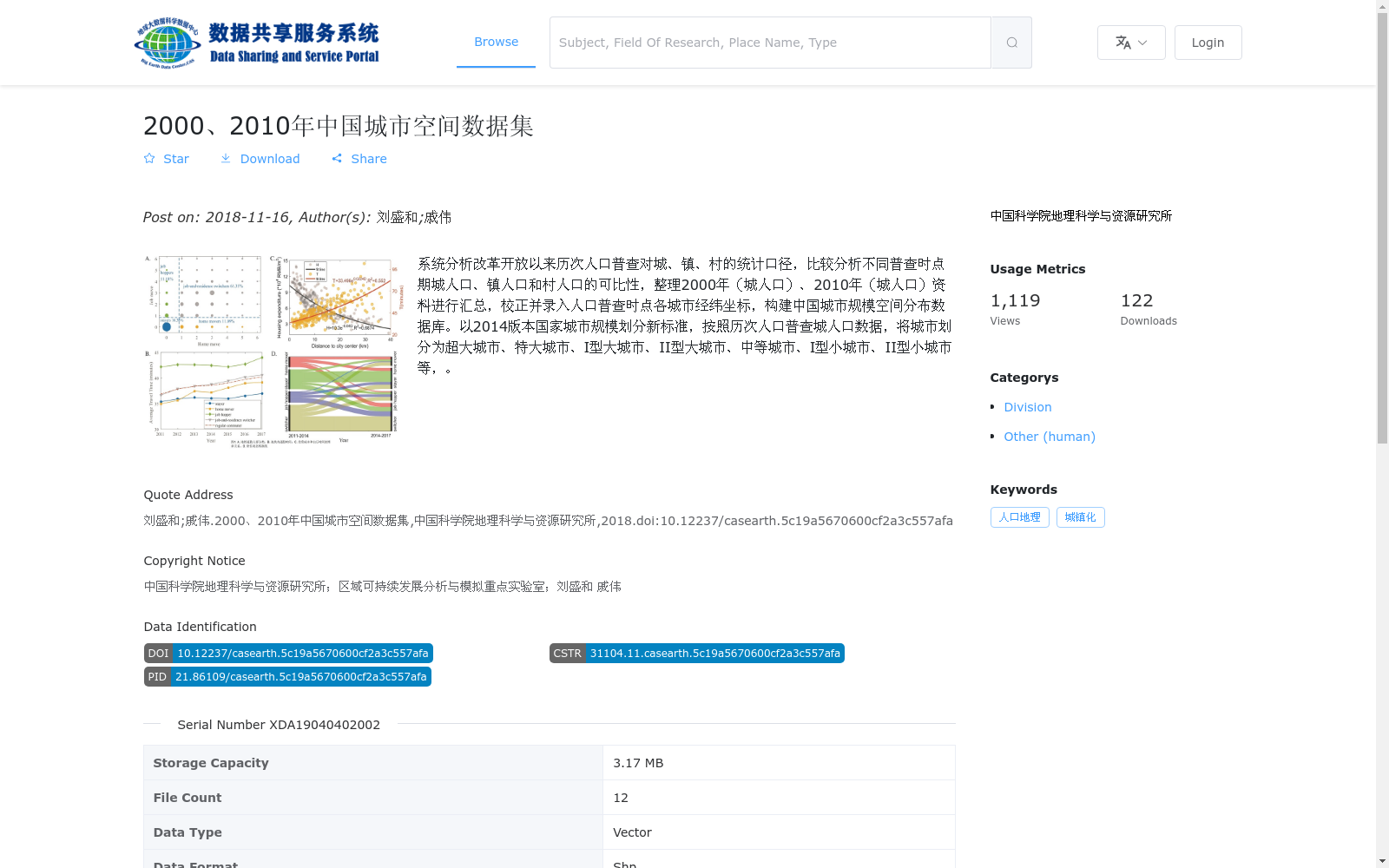
Task: Select the 城镇化 keyword tag
Action: (x=1081, y=517)
